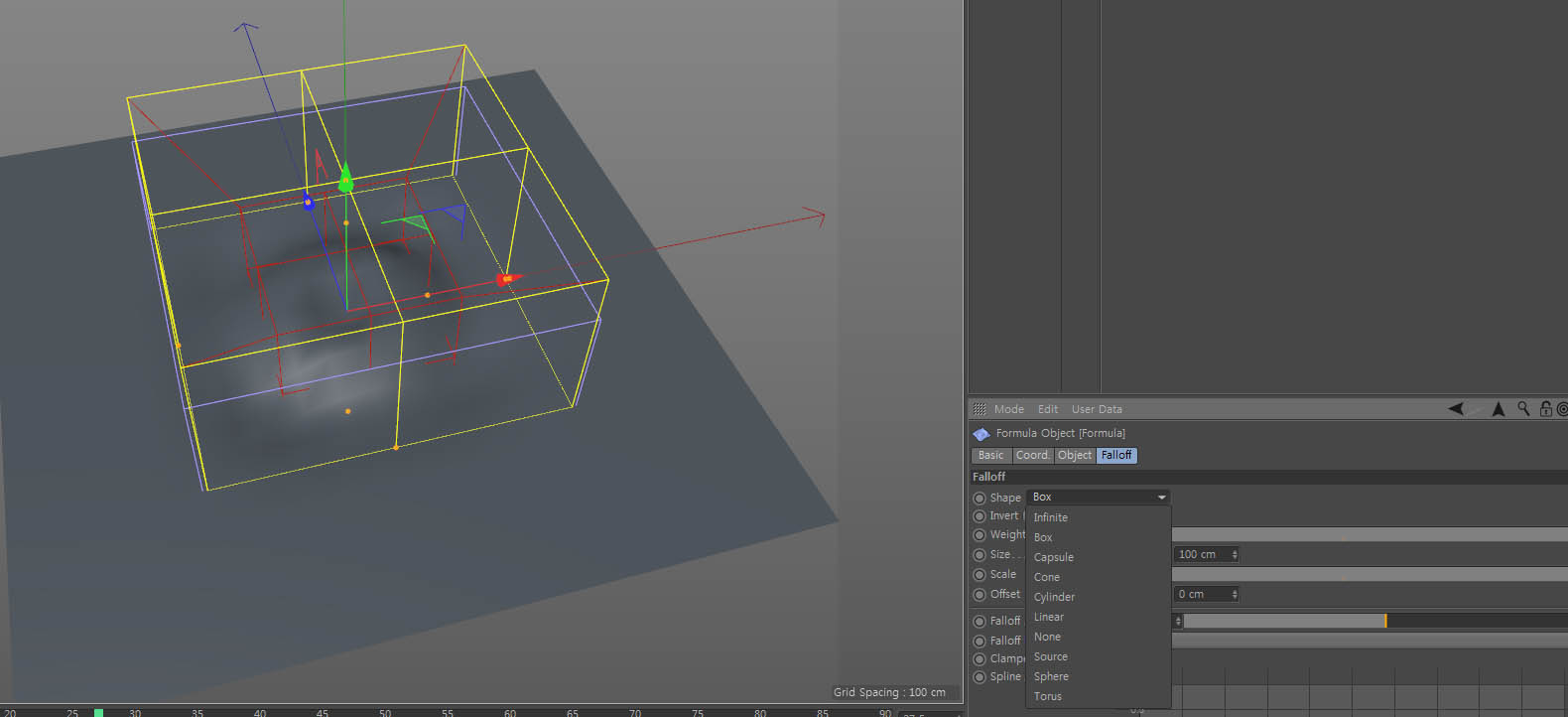Screen dimensions: 1568x717
Task: Open the Attribute Manager search magnifier
Action: pyautogui.click(x=1523, y=409)
